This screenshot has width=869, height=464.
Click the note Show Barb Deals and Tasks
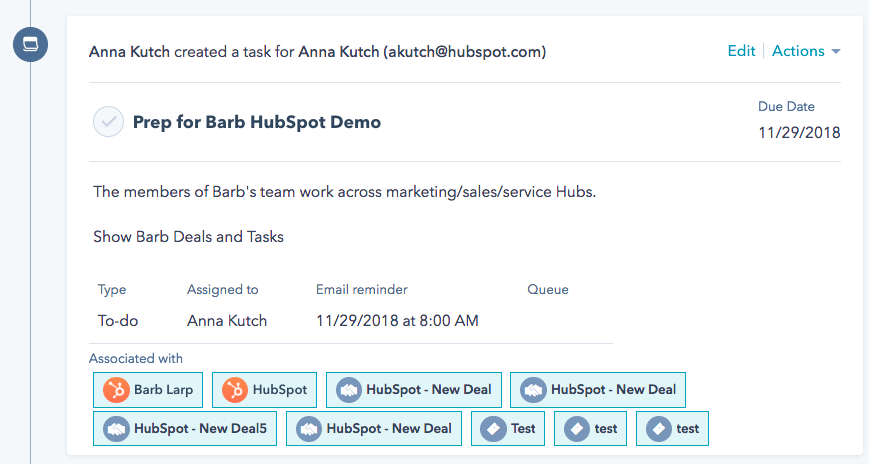tap(188, 237)
